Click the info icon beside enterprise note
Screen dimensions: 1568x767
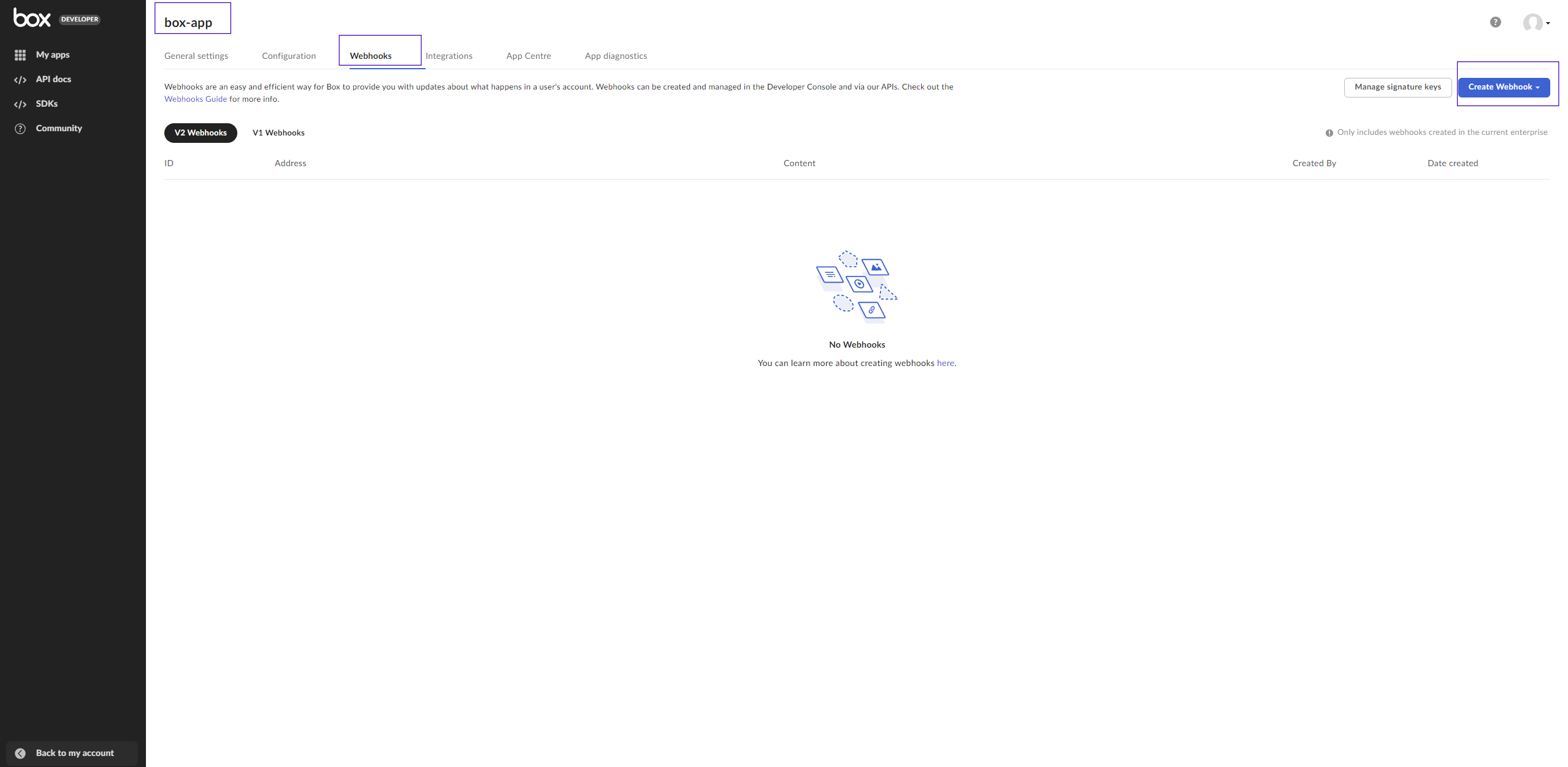pyautogui.click(x=1329, y=133)
